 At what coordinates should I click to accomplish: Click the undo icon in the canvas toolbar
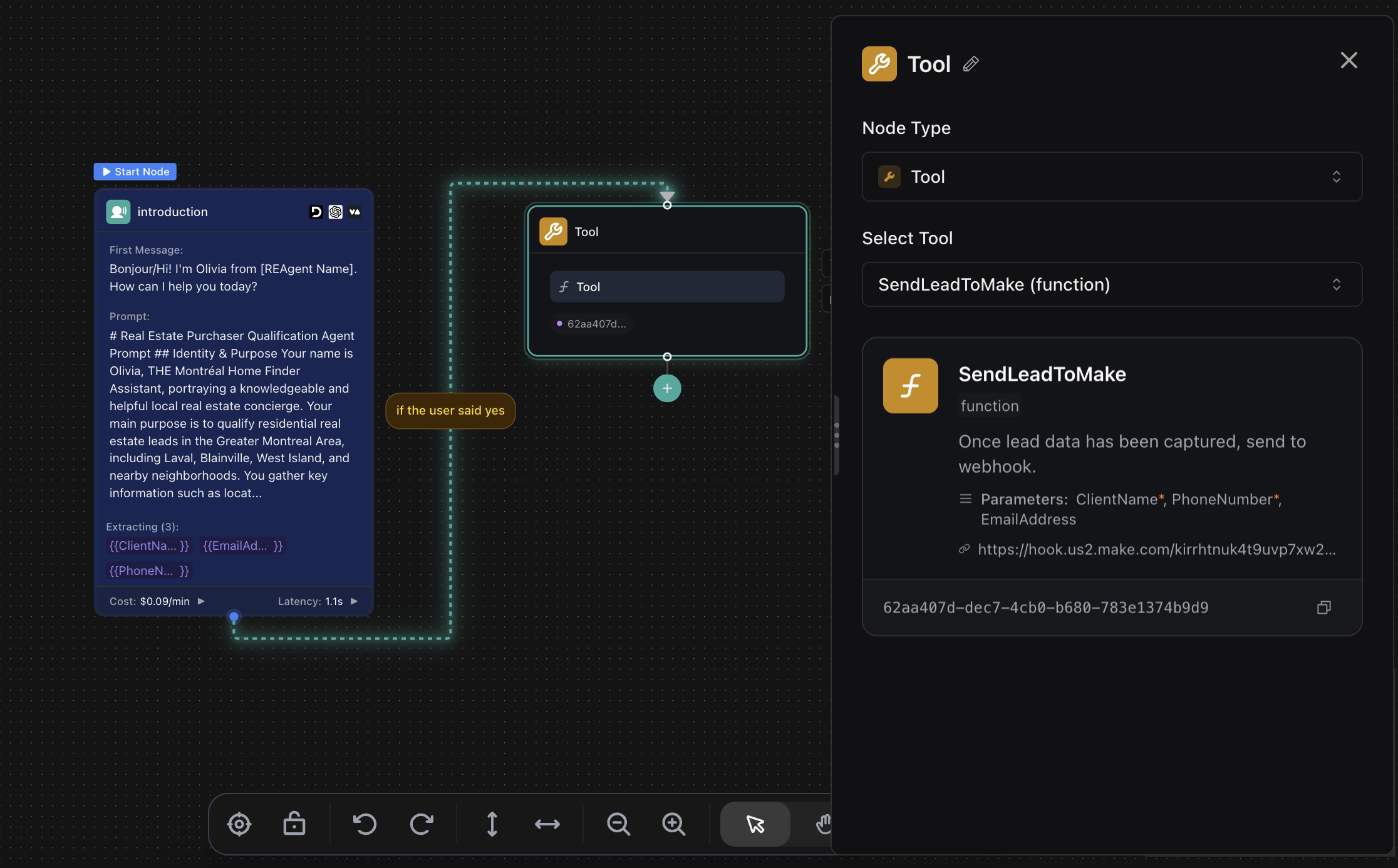point(365,824)
